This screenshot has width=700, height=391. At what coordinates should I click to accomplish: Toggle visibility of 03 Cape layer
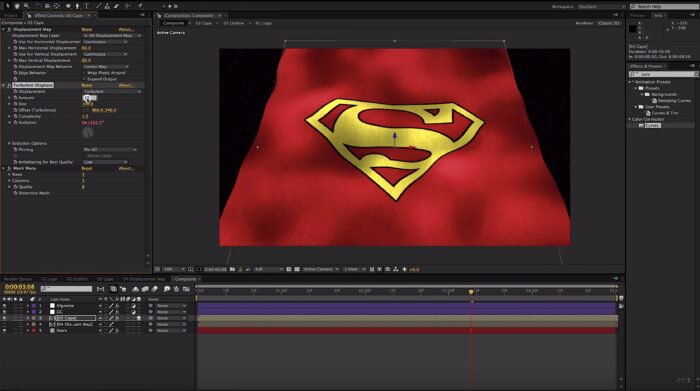[4, 318]
